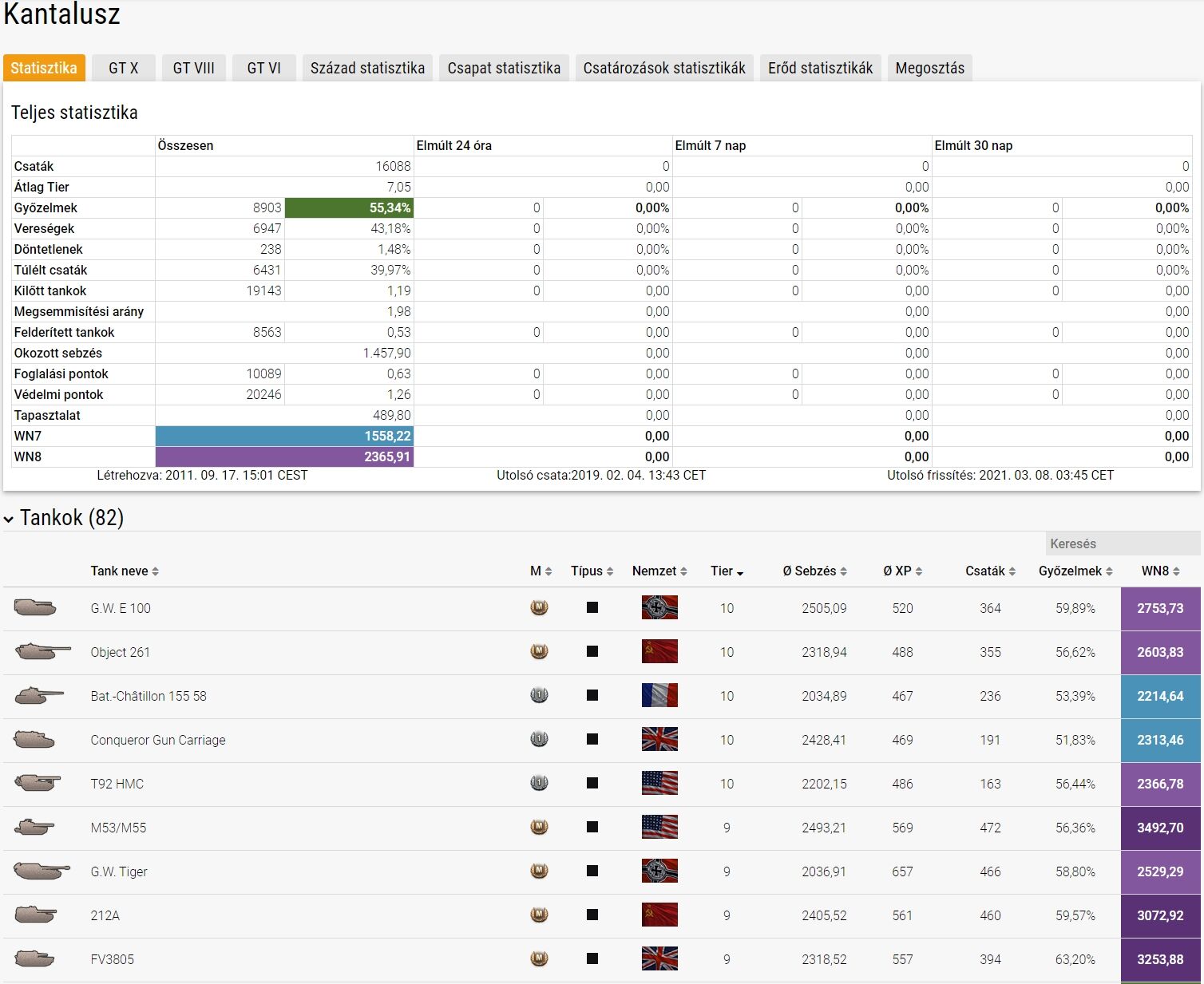Image resolution: width=1204 pixels, height=984 pixels.
Task: Select the Statisztika tab
Action: 44,68
